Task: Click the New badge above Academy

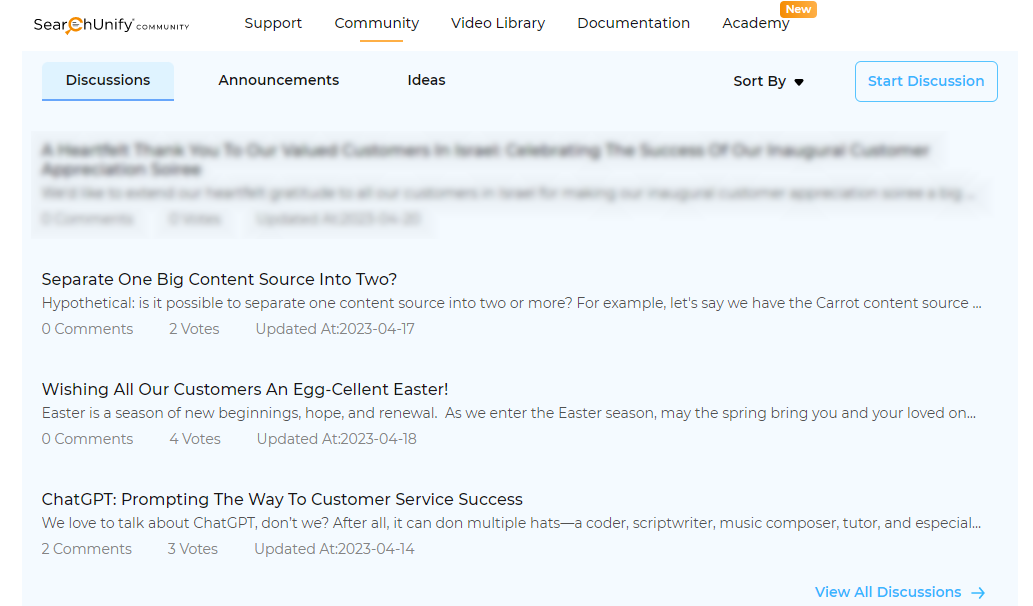Action: click(798, 9)
